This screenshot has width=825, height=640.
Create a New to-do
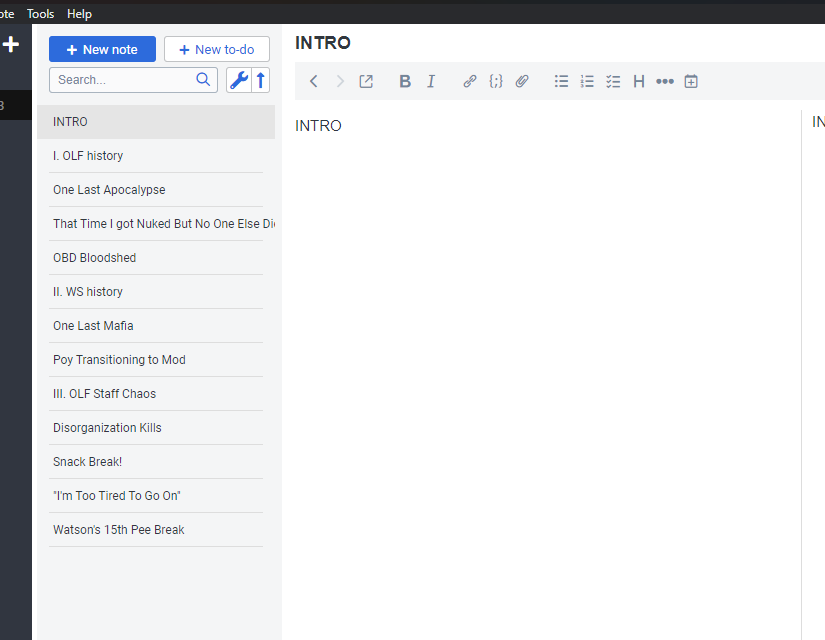click(217, 49)
